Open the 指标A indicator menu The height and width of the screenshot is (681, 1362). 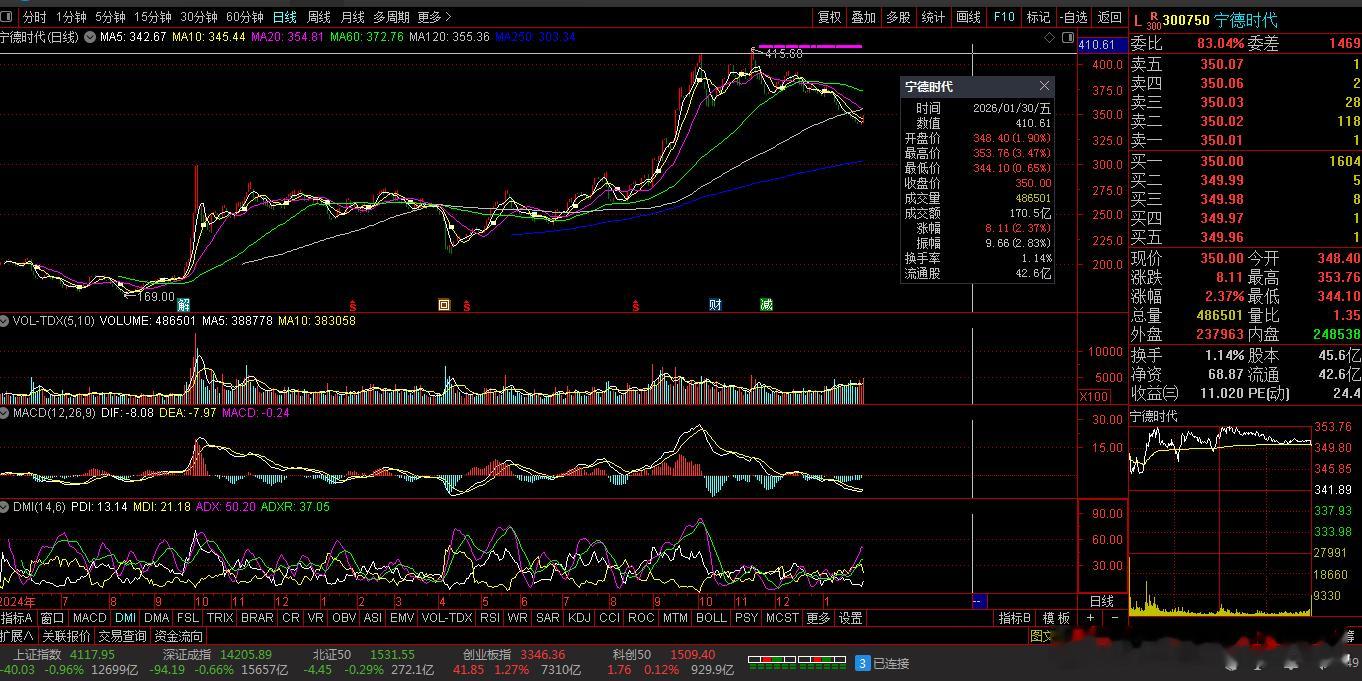(17, 618)
